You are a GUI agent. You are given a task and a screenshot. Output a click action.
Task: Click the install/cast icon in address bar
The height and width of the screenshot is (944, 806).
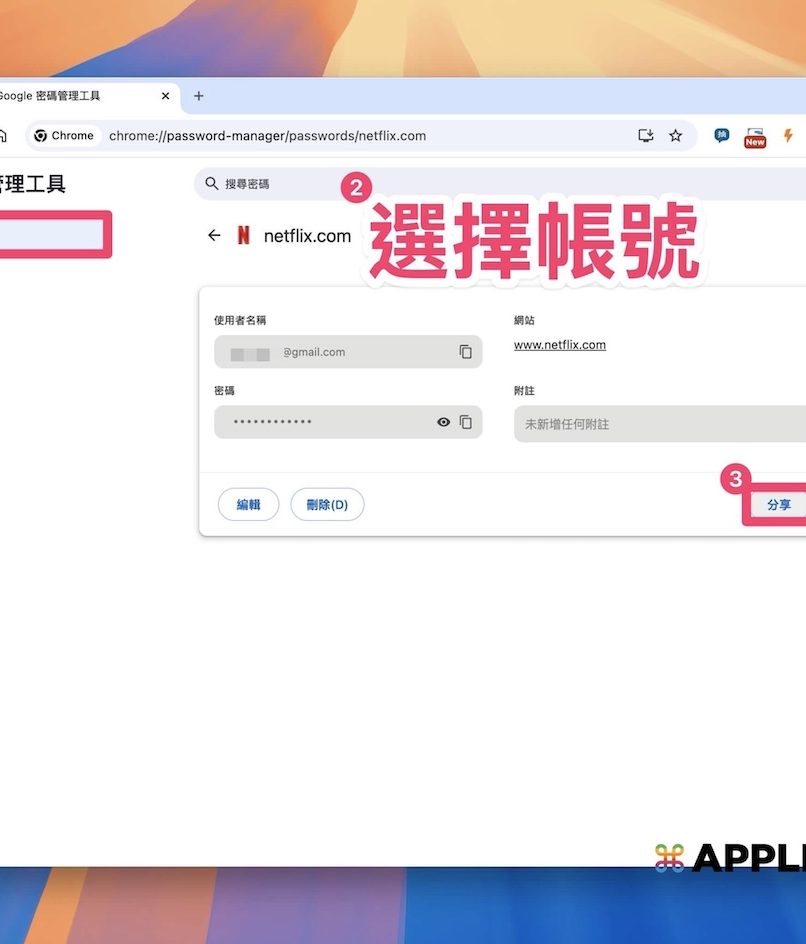point(646,136)
